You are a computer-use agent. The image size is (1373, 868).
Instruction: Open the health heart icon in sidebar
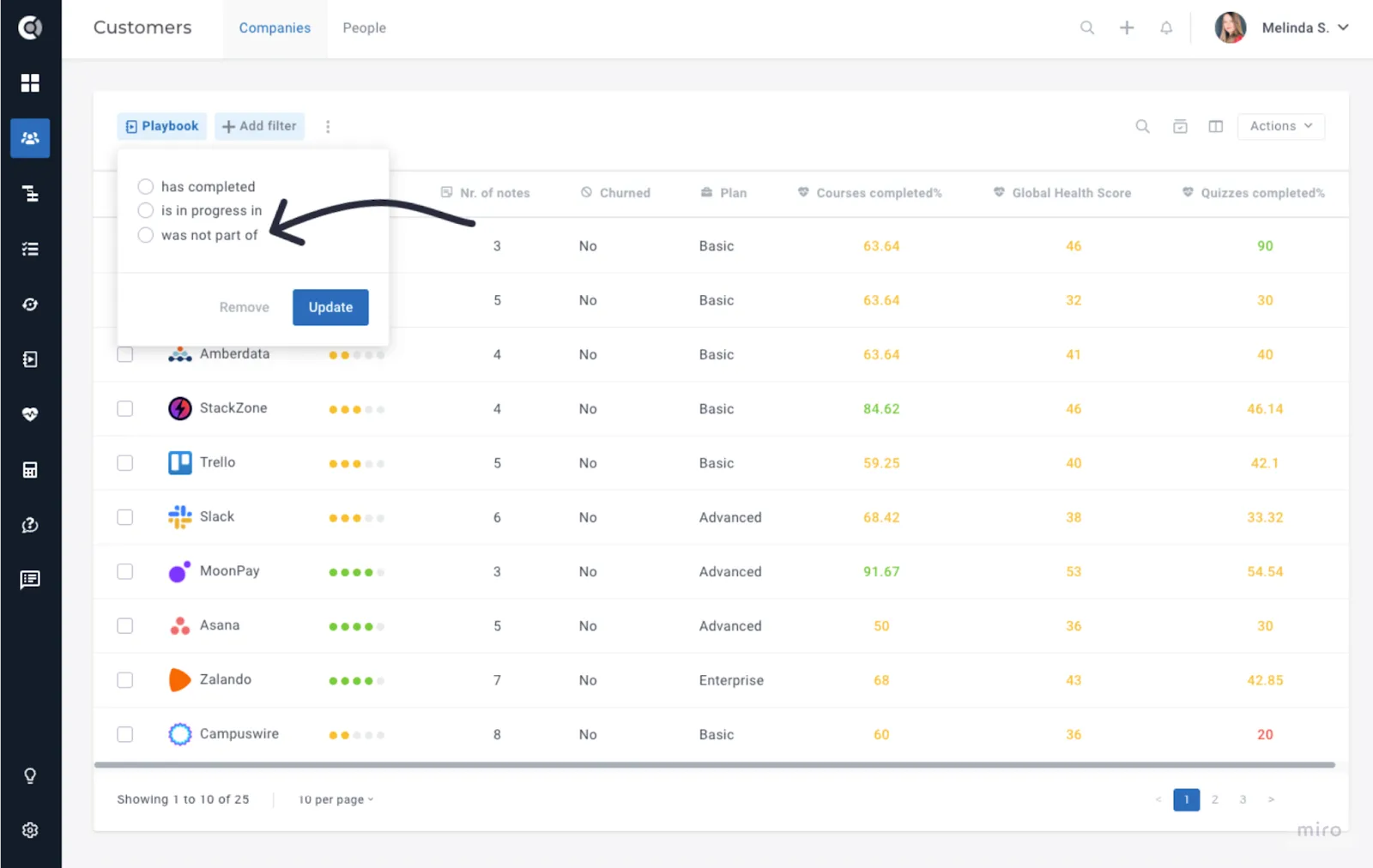coord(30,414)
